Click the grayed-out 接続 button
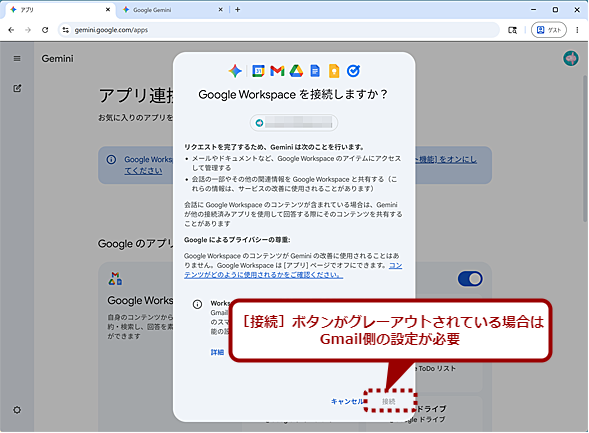 (x=389, y=401)
